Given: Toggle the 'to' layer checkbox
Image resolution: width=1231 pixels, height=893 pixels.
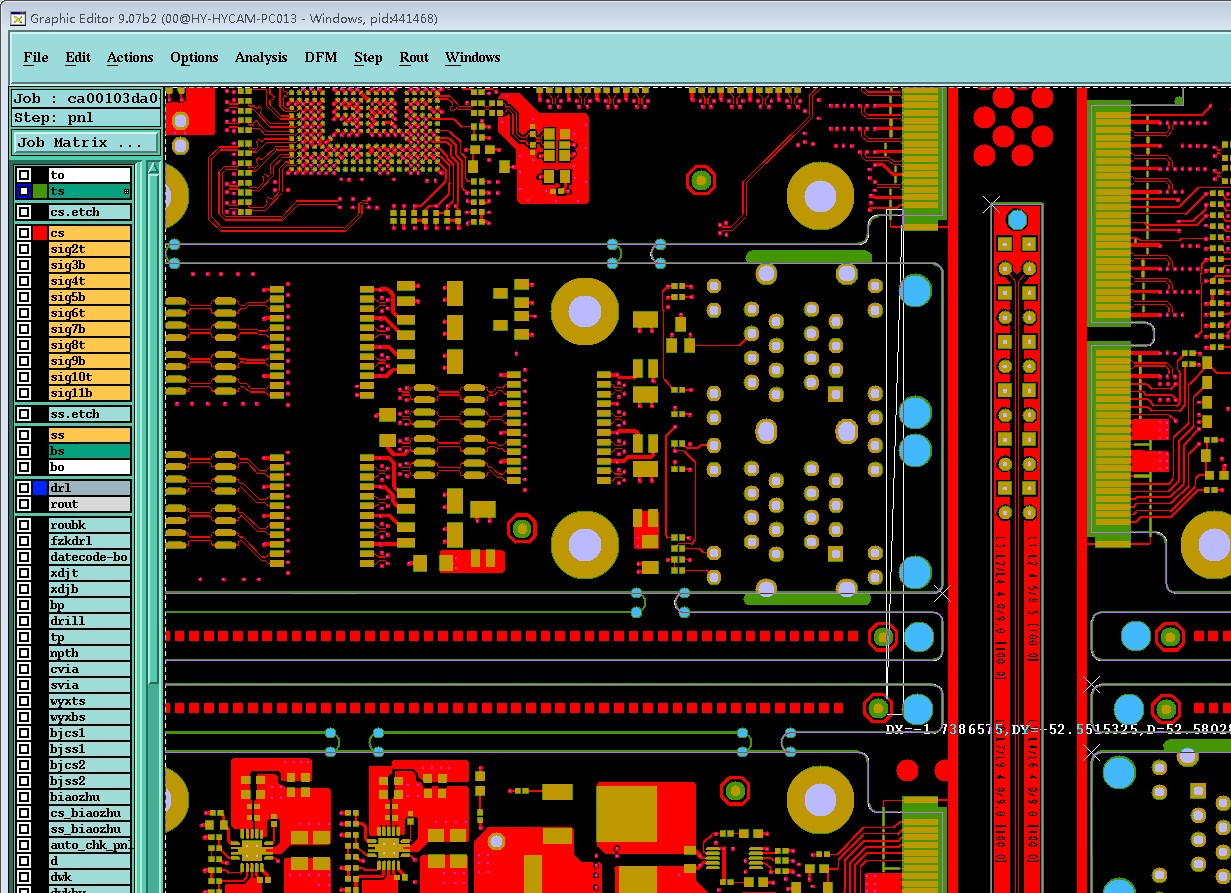Looking at the screenshot, I should [x=24, y=175].
